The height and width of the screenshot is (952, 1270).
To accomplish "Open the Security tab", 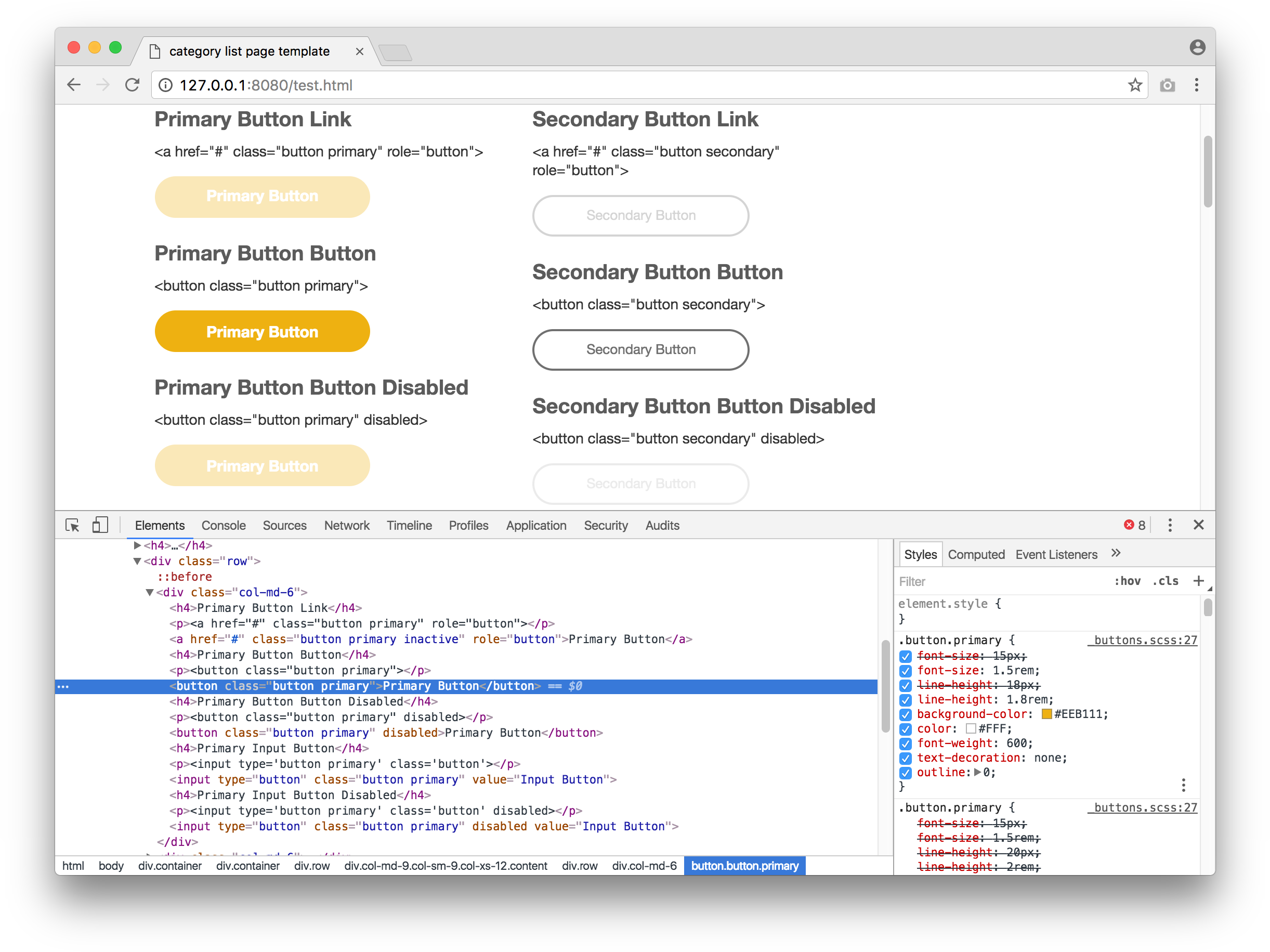I will tap(606, 525).
